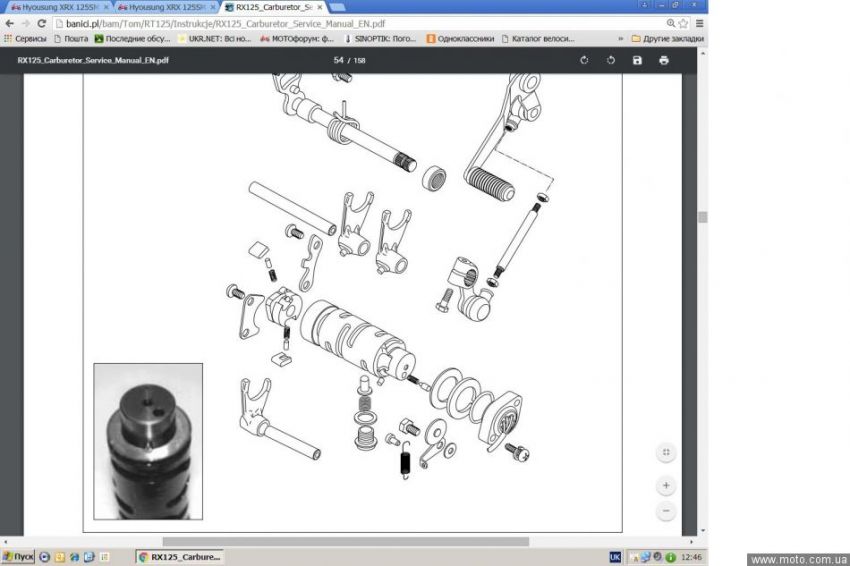Image resolution: width=850 pixels, height=566 pixels.
Task: Click the horizontal scrollbar right arrow
Action: pos(691,542)
